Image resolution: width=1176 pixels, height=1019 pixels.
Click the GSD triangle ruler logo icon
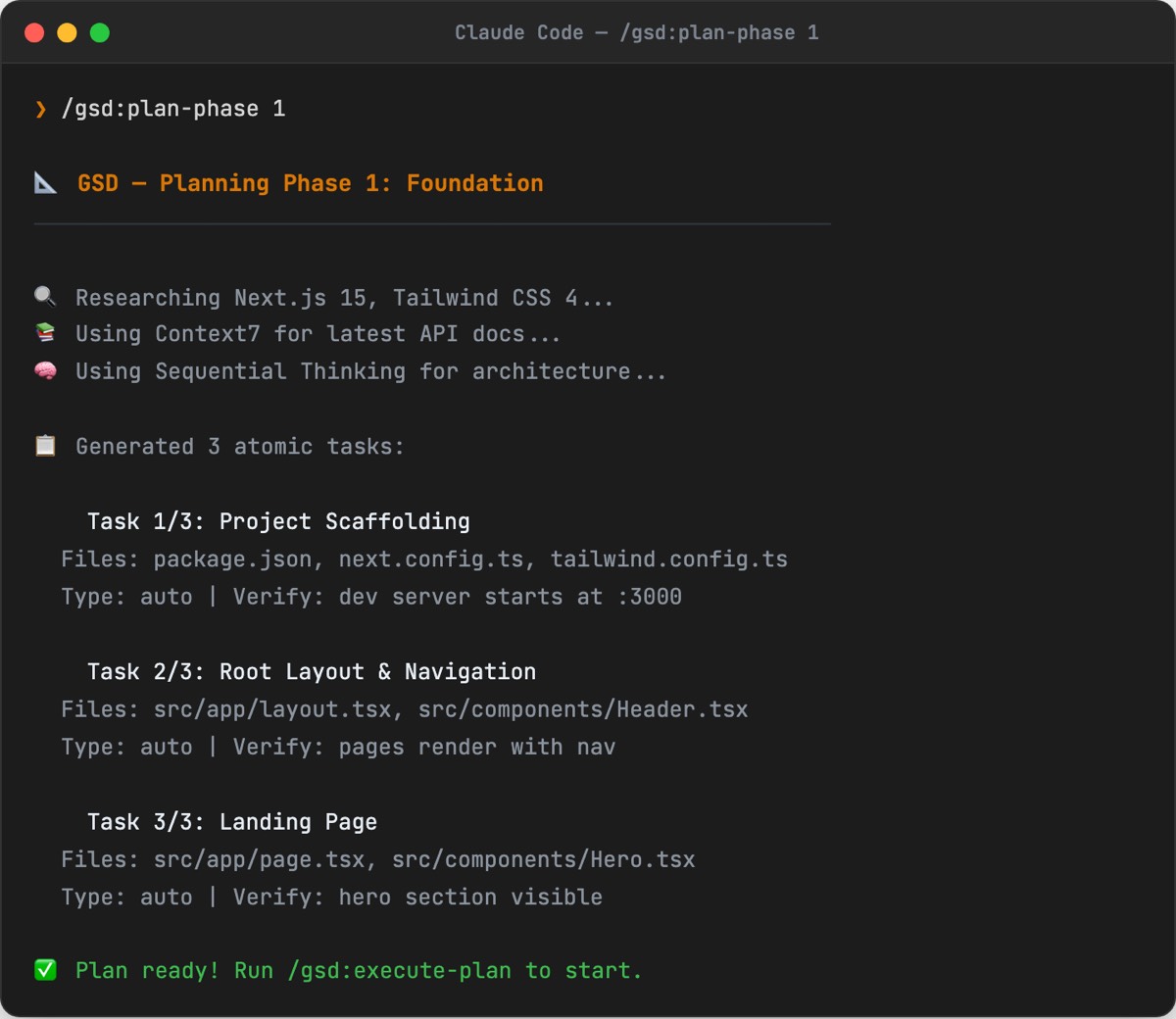(45, 182)
